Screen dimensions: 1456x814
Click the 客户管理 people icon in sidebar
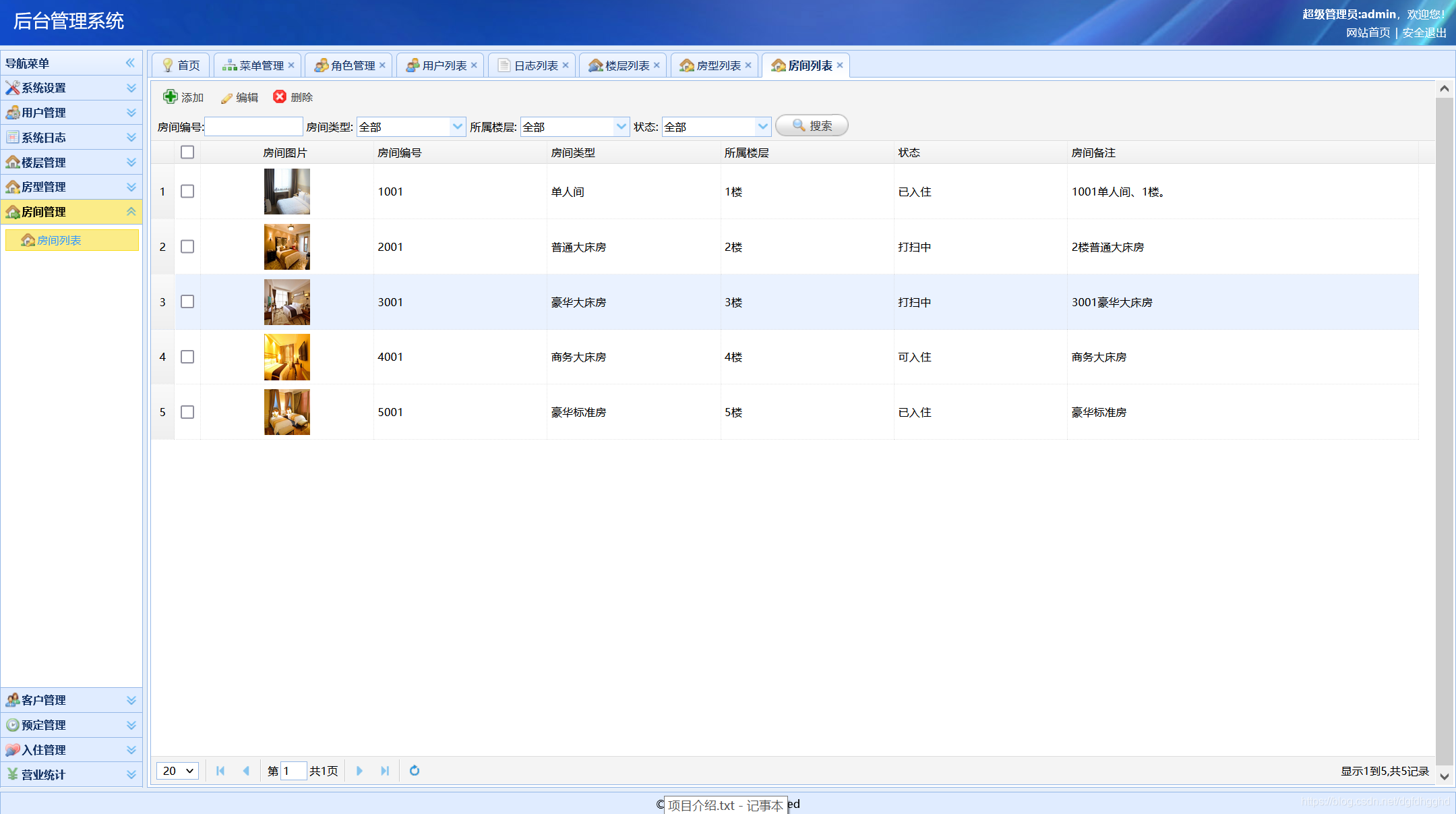click(13, 700)
